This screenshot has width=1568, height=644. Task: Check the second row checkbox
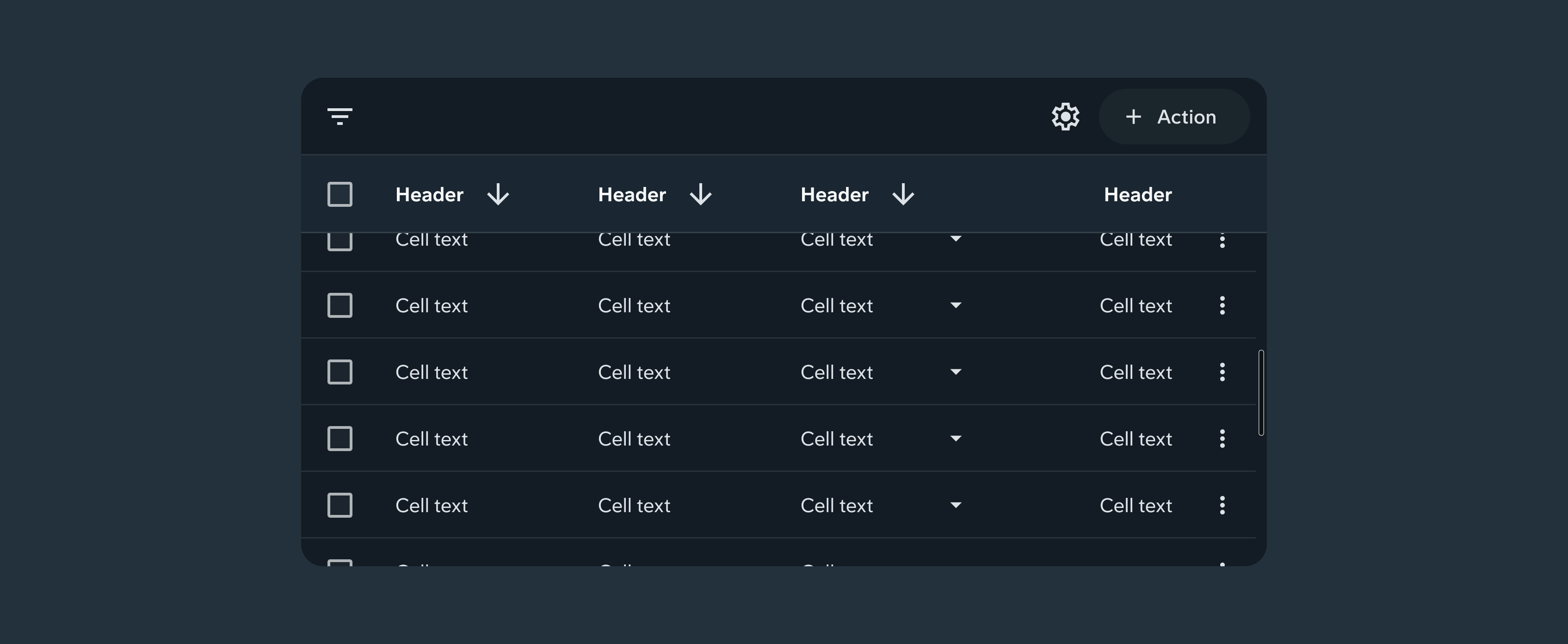tap(340, 305)
